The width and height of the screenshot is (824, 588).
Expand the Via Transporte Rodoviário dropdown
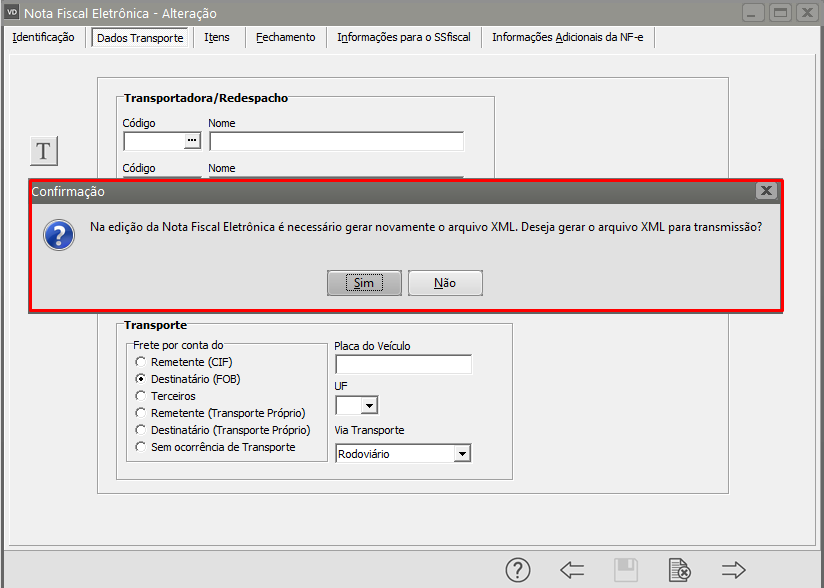click(461, 453)
